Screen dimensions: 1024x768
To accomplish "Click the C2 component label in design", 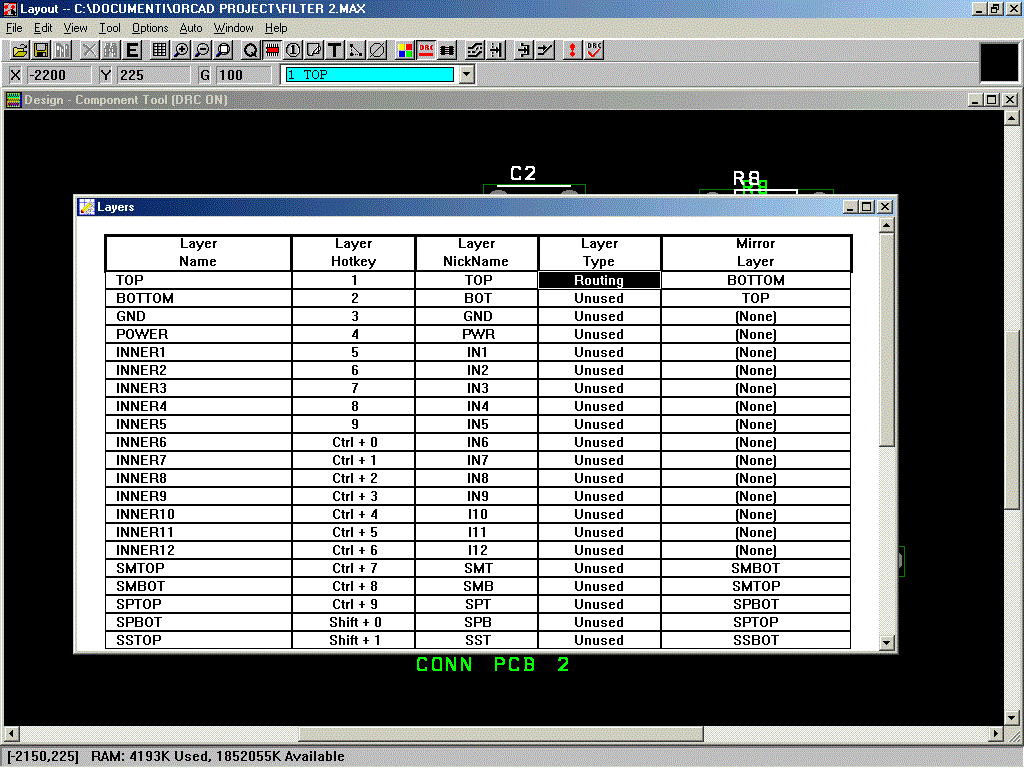I will click(523, 173).
